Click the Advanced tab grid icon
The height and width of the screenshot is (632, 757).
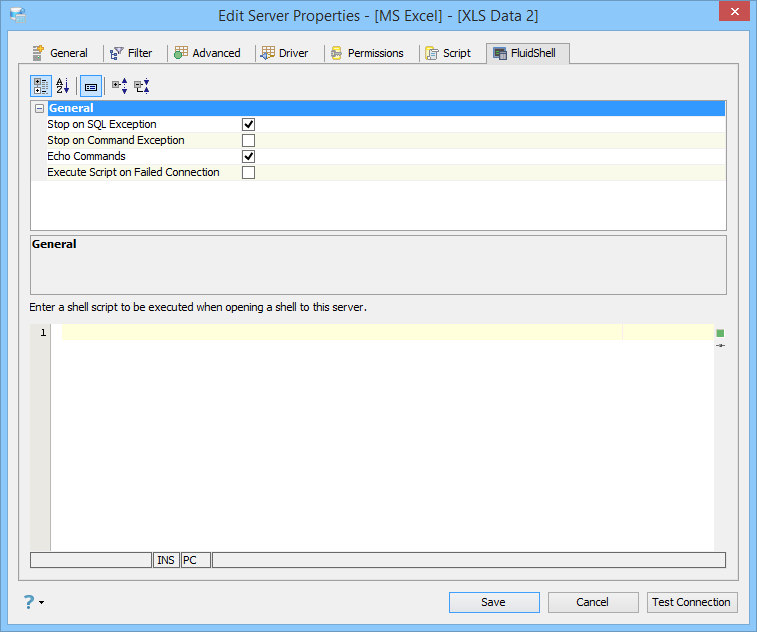click(181, 53)
